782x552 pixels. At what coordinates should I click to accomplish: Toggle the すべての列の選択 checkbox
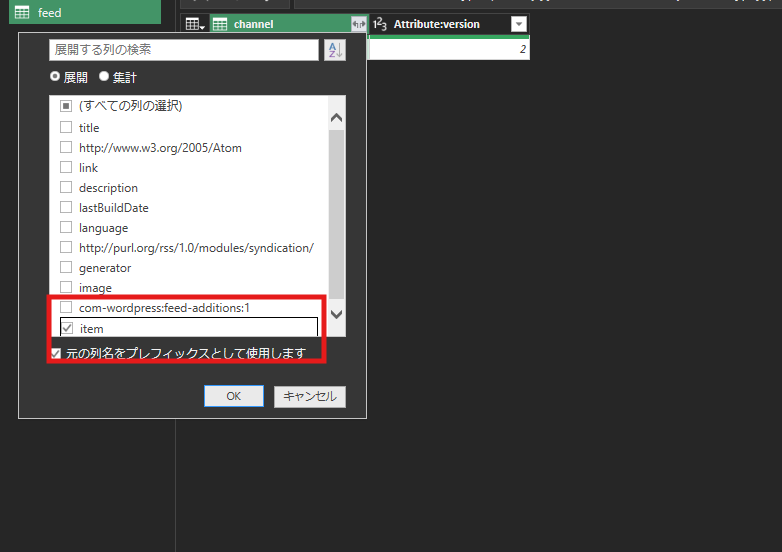(66, 106)
